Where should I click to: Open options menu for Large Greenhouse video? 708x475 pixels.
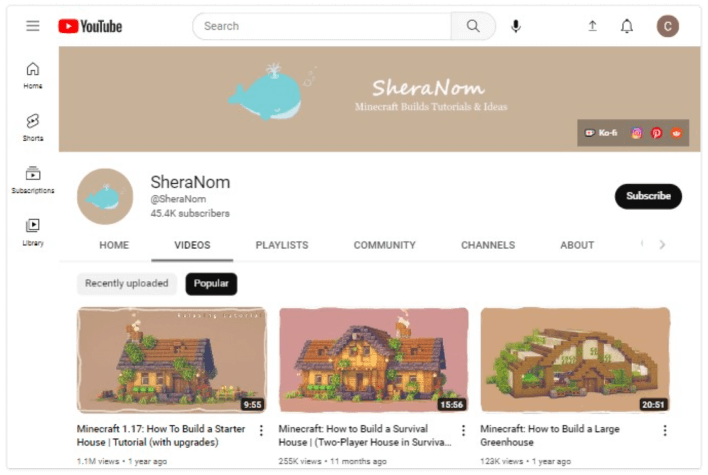(665, 430)
